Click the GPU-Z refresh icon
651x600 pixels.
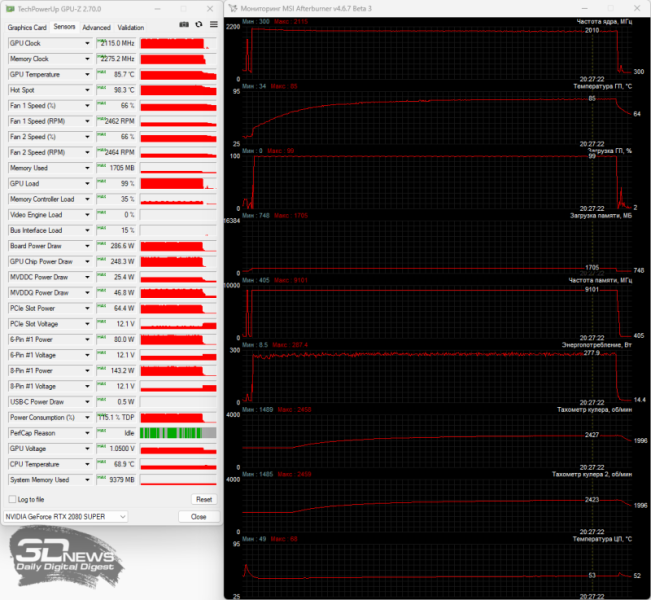(x=199, y=24)
